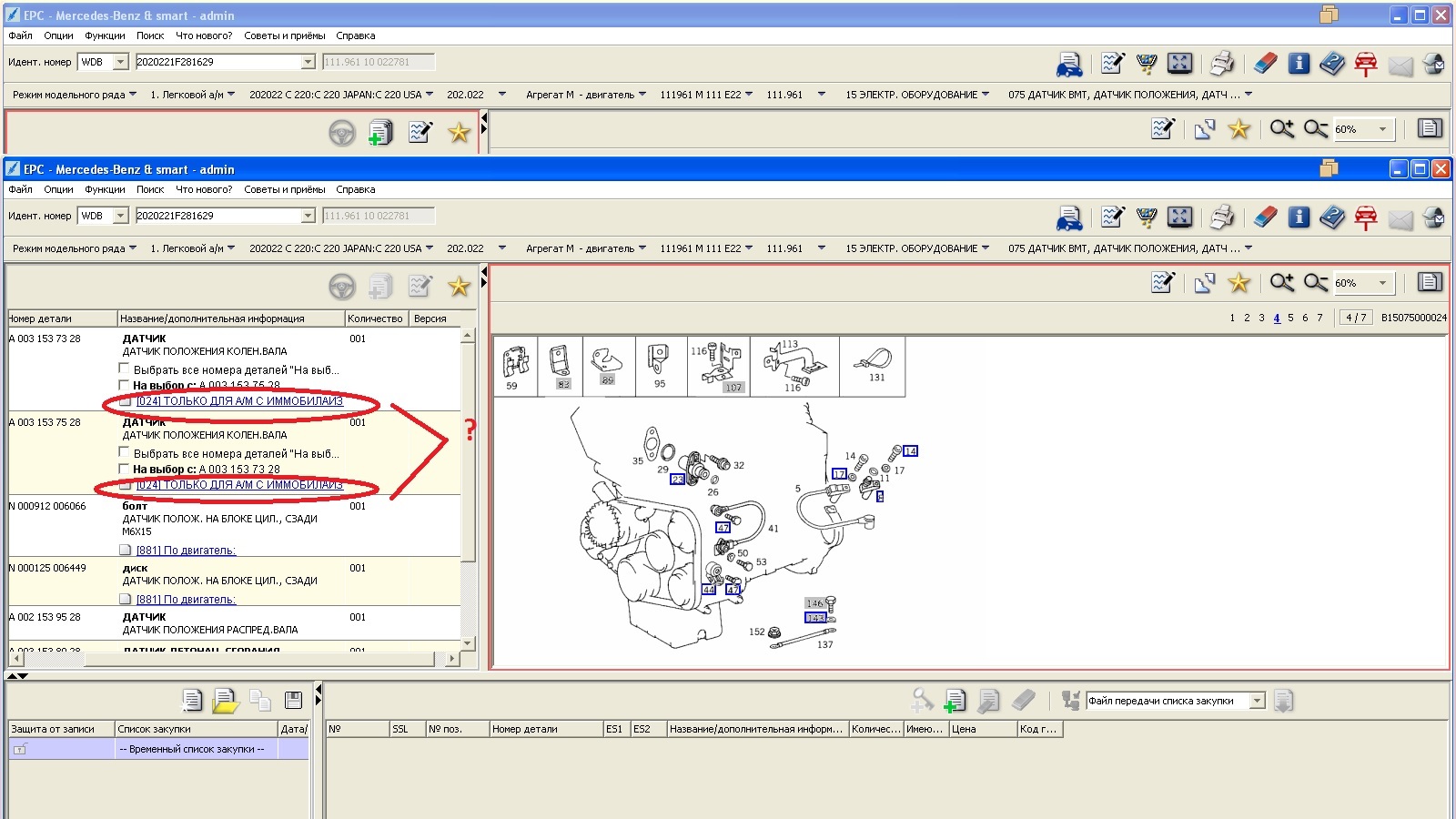The height and width of the screenshot is (819, 1456).
Task: Select thumbnail of part 131
Action: tap(873, 367)
